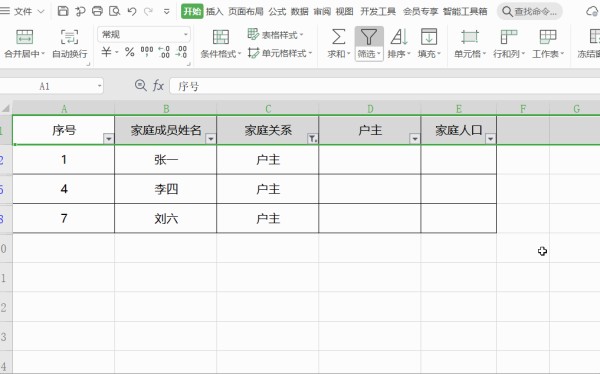
Task: Switch to the 插入 ribbon tab
Action: point(214,11)
